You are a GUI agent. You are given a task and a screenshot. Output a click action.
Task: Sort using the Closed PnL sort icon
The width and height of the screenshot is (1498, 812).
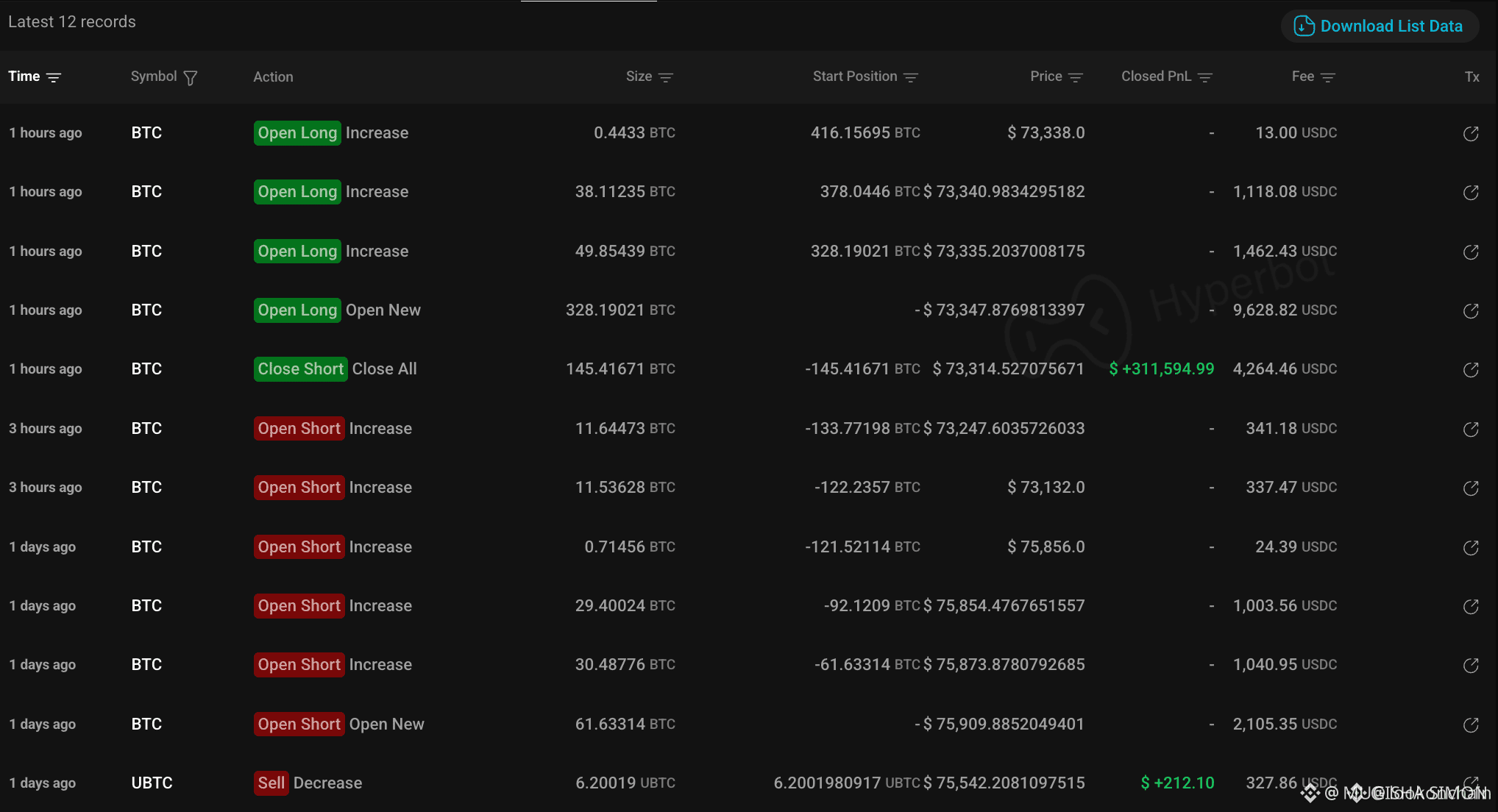coord(1205,77)
